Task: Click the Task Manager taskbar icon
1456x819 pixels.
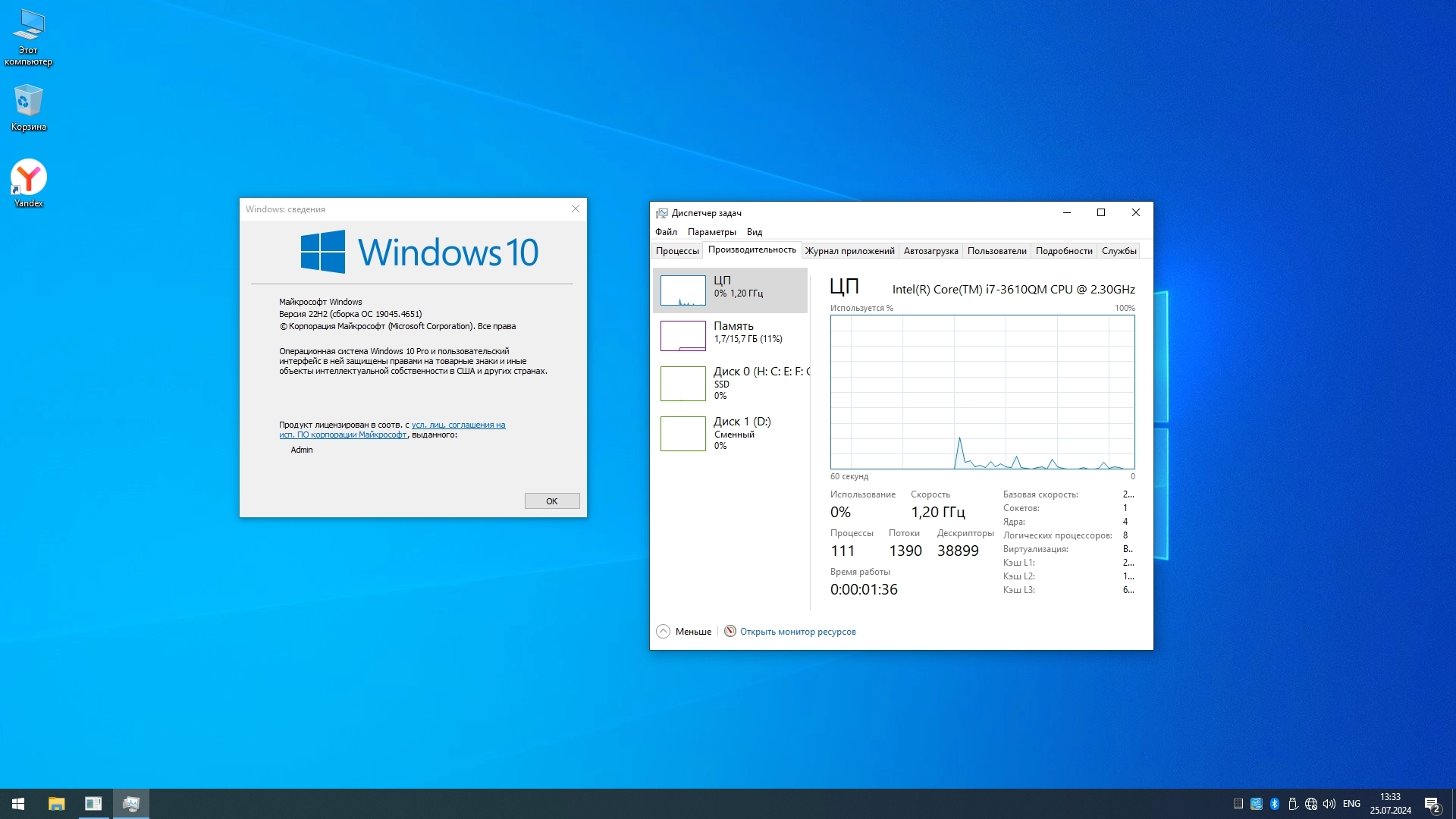Action: 131,804
